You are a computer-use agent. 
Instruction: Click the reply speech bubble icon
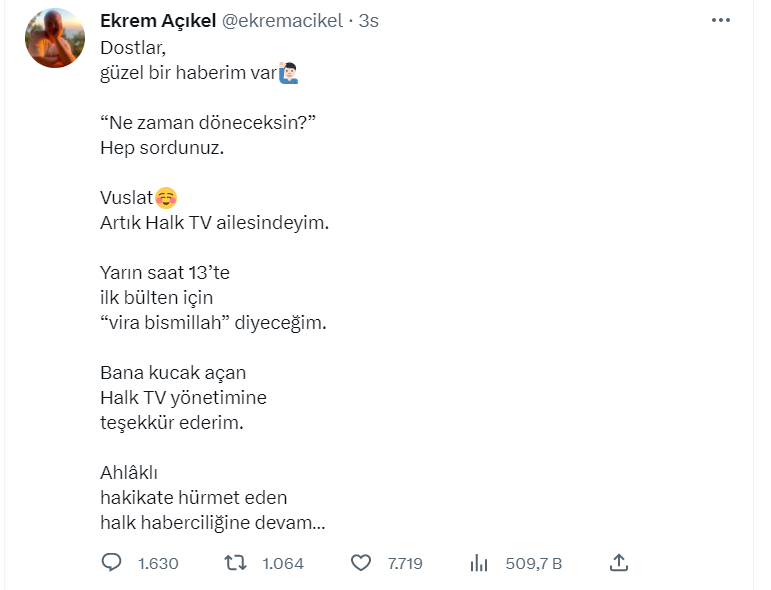pyautogui.click(x=112, y=563)
